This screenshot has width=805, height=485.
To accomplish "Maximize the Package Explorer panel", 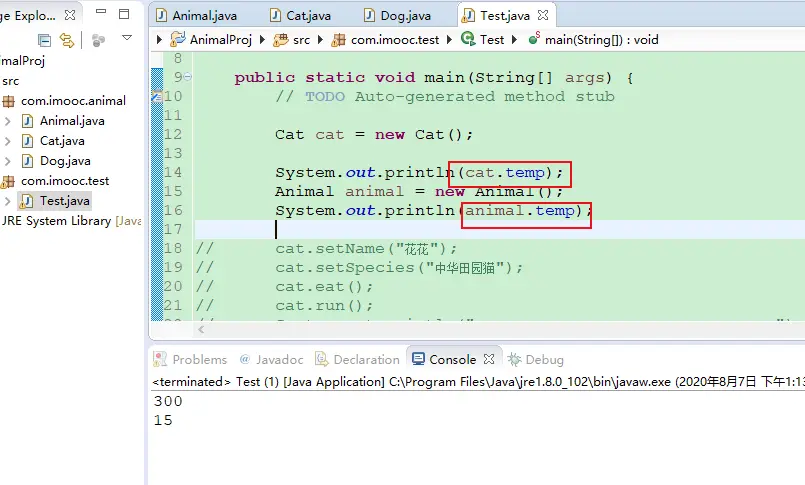I will [123, 15].
